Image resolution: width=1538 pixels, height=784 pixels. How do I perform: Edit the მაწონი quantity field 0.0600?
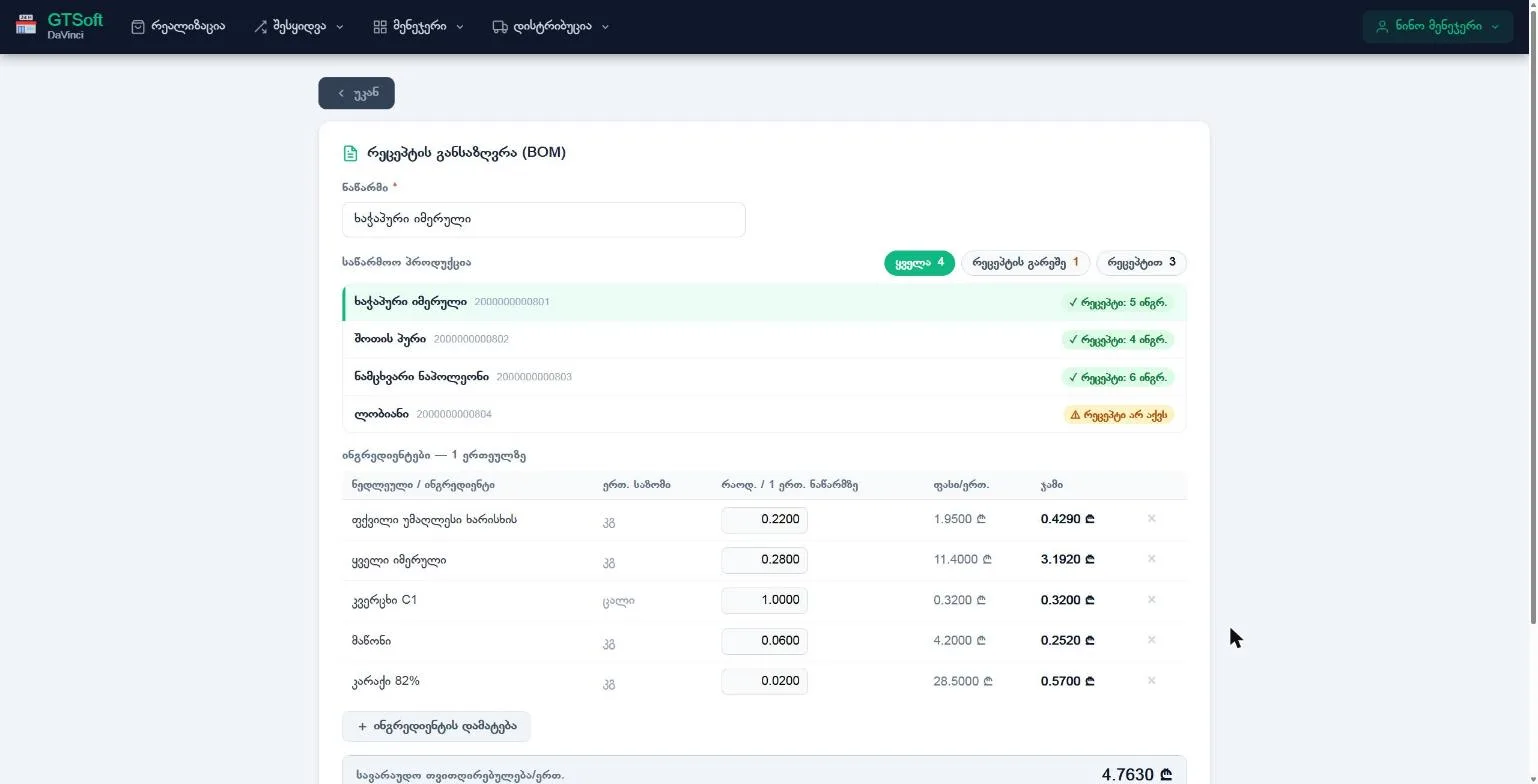coord(764,641)
